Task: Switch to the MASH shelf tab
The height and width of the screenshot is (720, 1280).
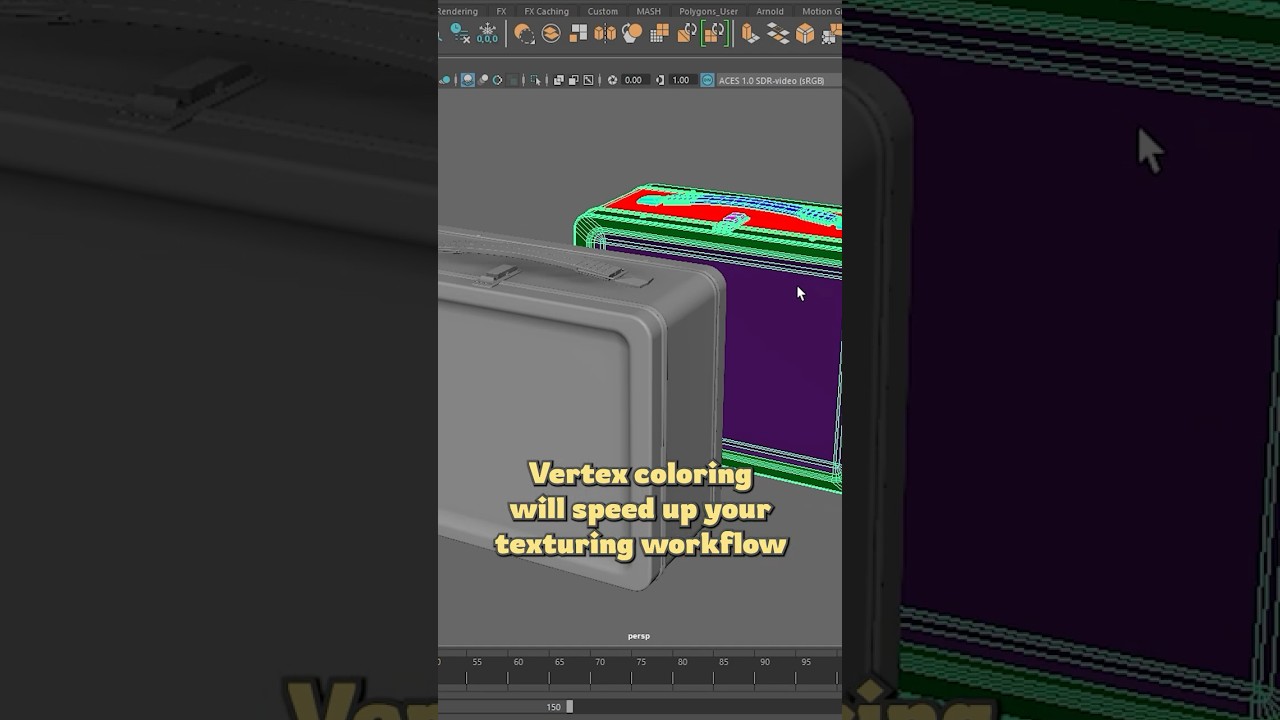Action: [x=648, y=11]
